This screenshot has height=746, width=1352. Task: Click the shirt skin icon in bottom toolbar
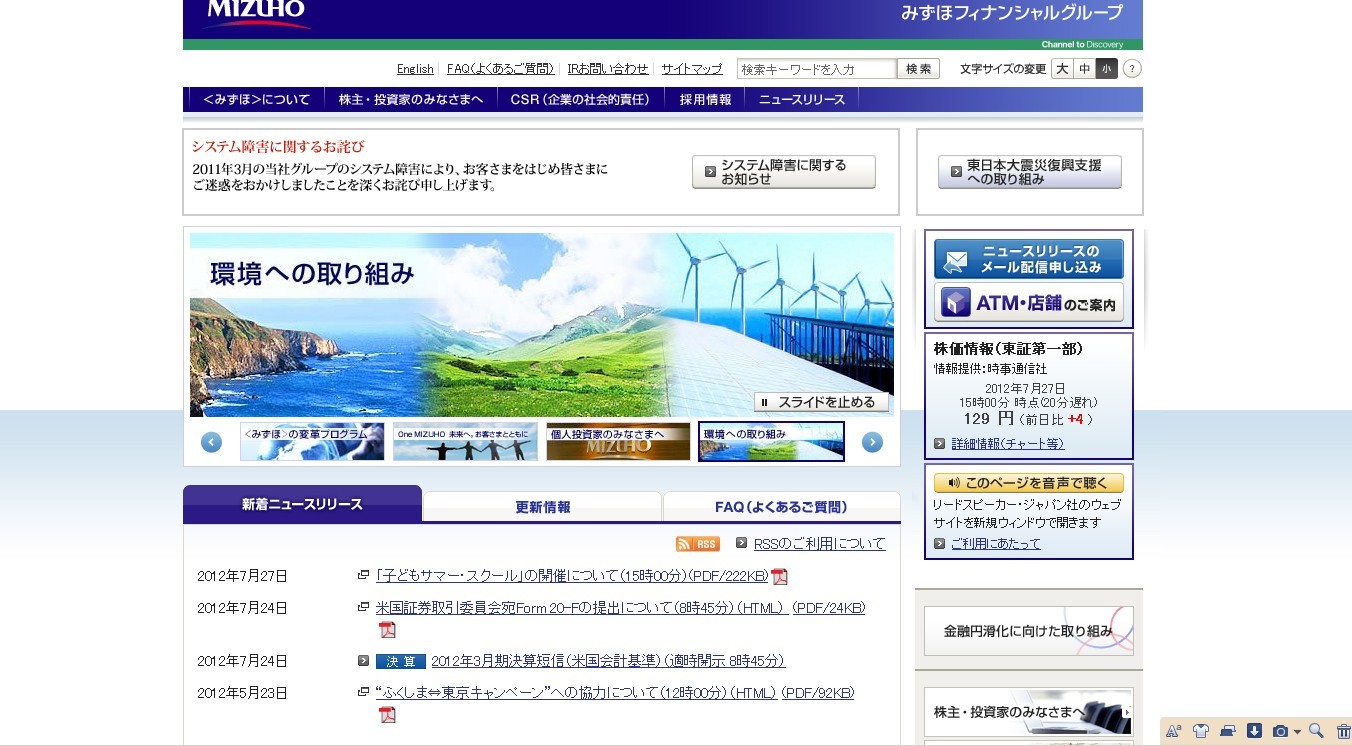pyautogui.click(x=1202, y=731)
